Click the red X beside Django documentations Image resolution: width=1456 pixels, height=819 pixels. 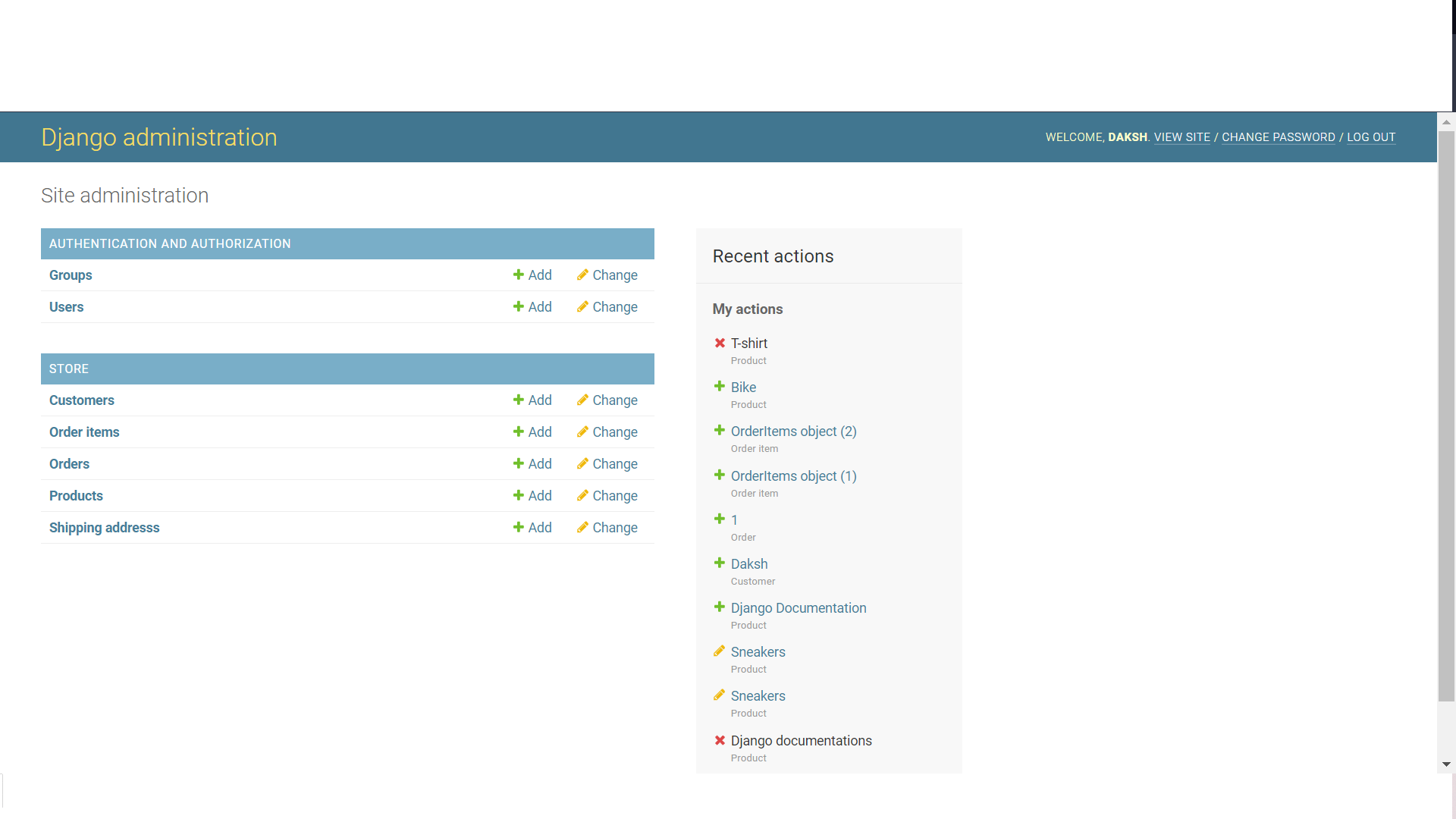[720, 740]
